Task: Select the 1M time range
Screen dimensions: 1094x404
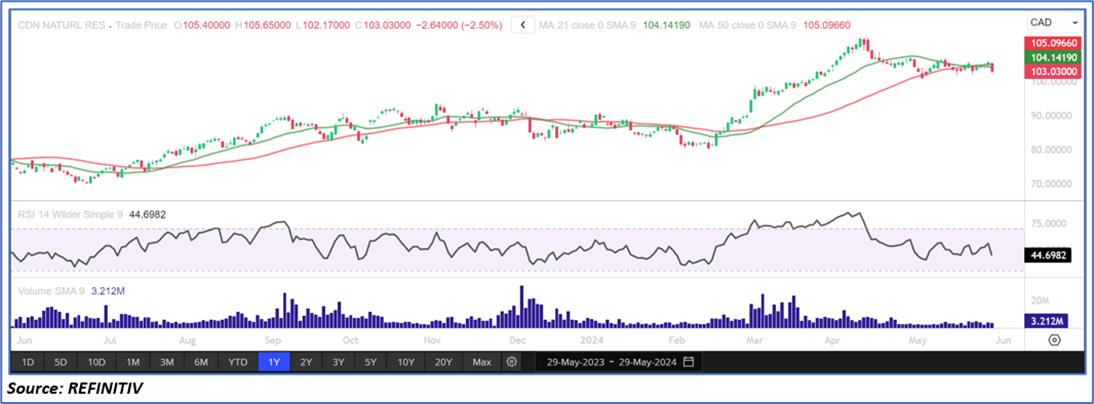Action: tap(133, 362)
